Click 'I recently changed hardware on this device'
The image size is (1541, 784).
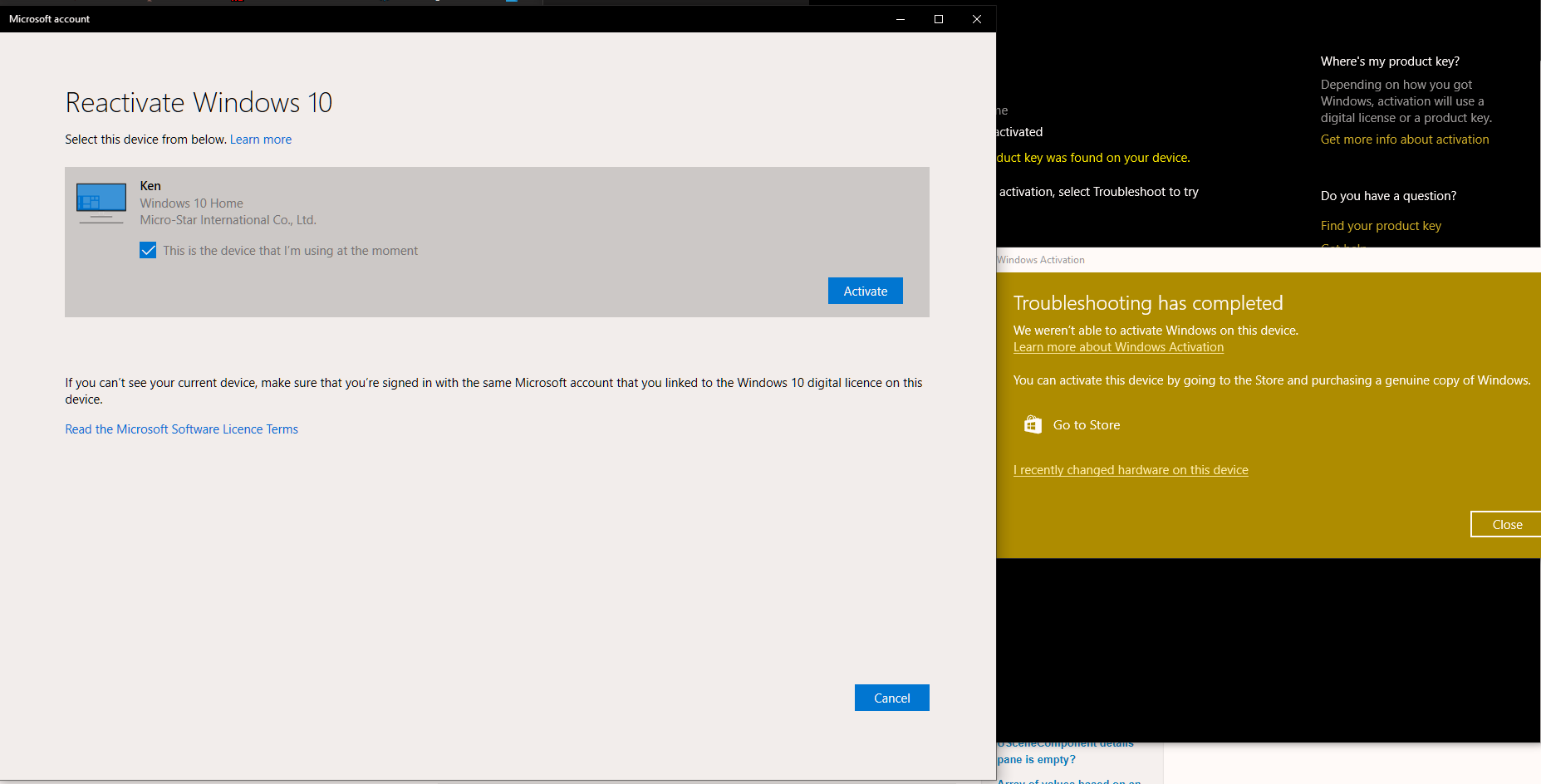(1131, 470)
